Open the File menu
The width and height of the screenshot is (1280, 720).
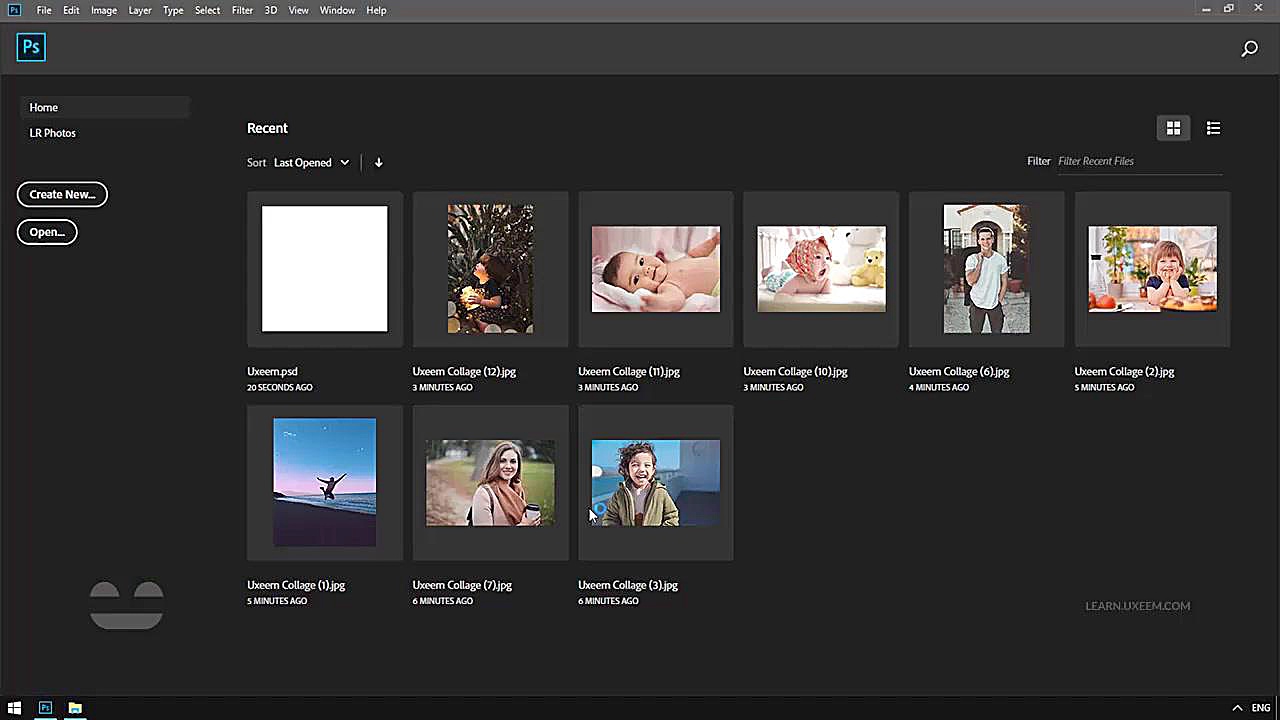tap(44, 10)
